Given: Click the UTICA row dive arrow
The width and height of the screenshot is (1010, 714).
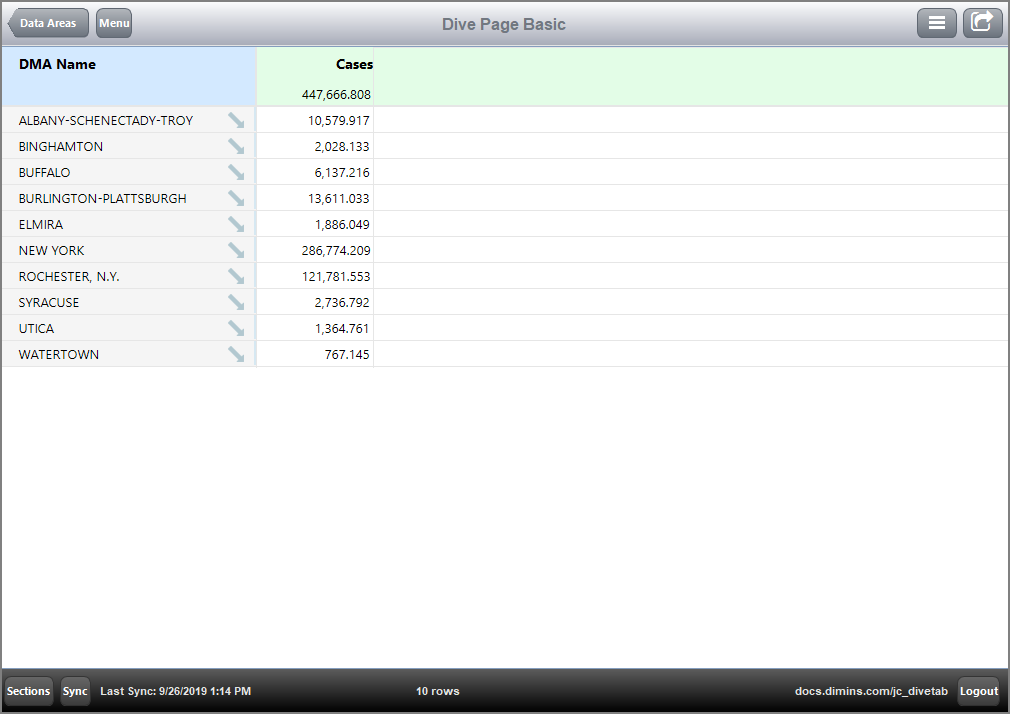Looking at the screenshot, I should 236,328.
